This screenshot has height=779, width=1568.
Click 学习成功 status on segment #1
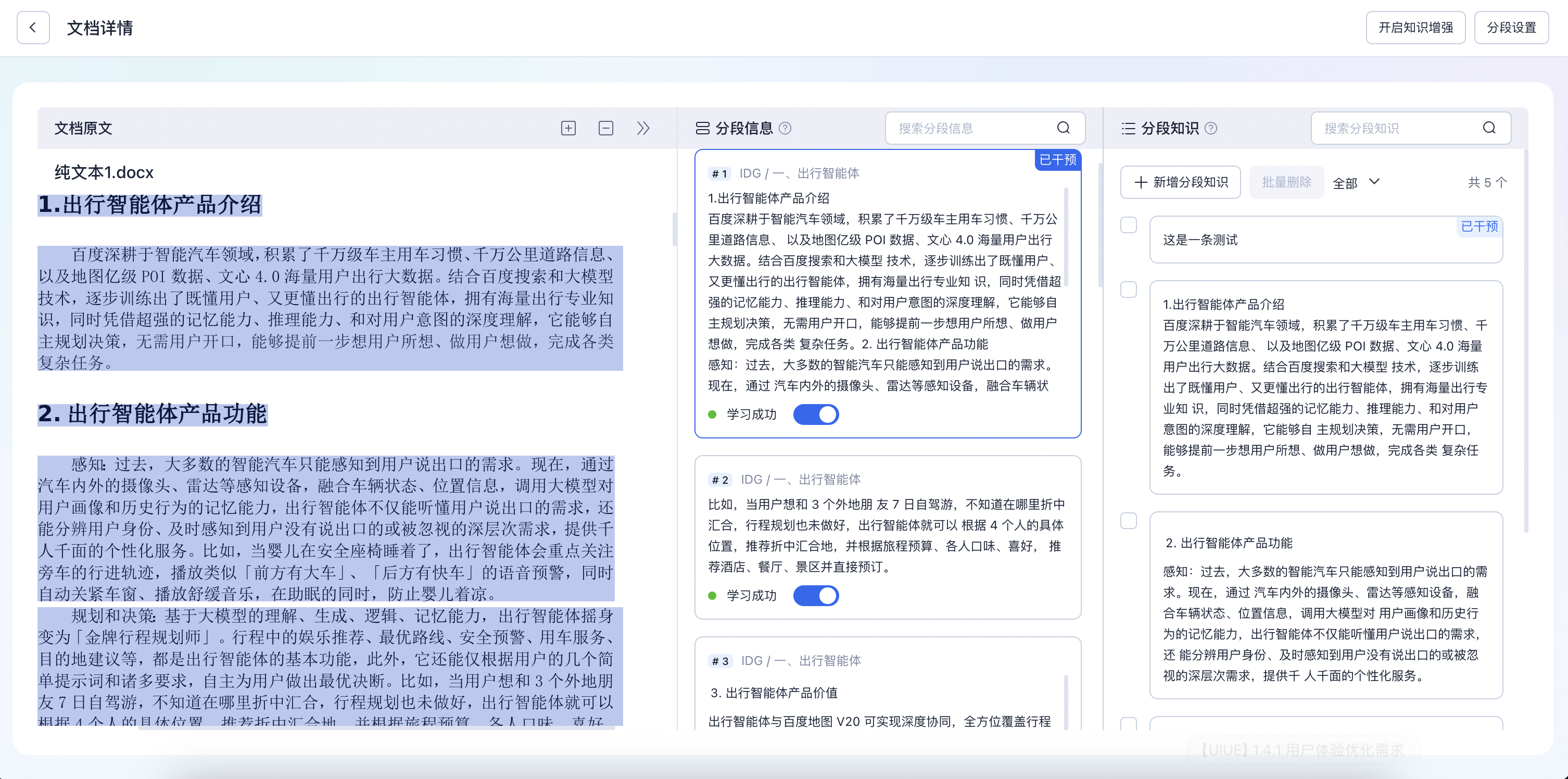[742, 414]
